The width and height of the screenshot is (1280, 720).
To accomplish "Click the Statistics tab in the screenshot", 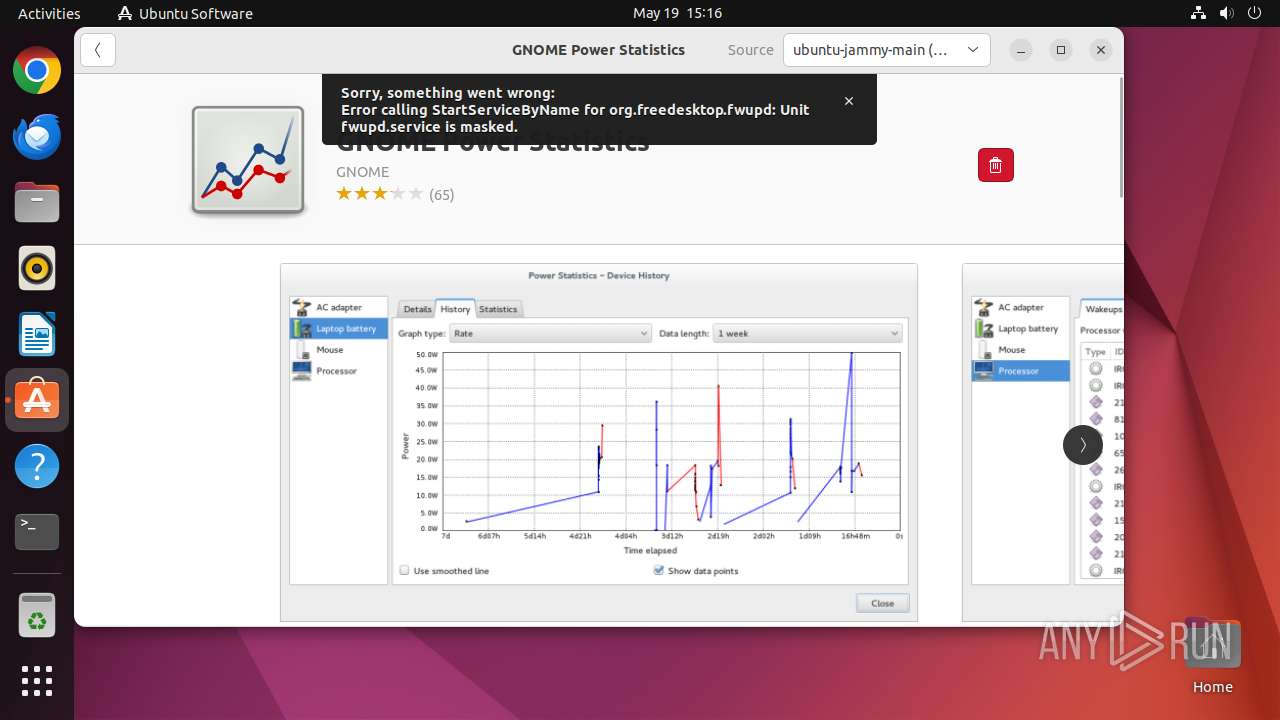I will point(498,309).
